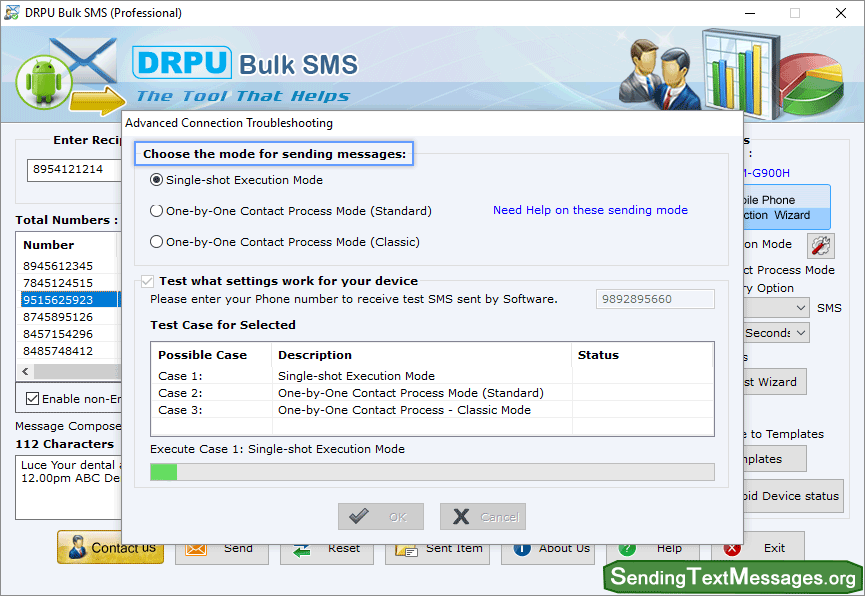Click the Description column header
This screenshot has width=865, height=596.
pyautogui.click(x=421, y=355)
